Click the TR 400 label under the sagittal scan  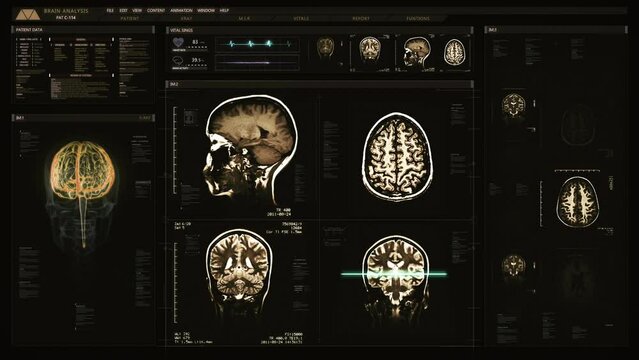(284, 210)
